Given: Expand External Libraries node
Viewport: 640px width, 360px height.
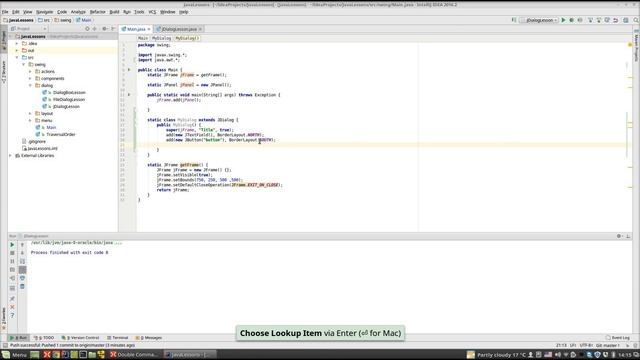Looking at the screenshot, I should tap(10, 156).
